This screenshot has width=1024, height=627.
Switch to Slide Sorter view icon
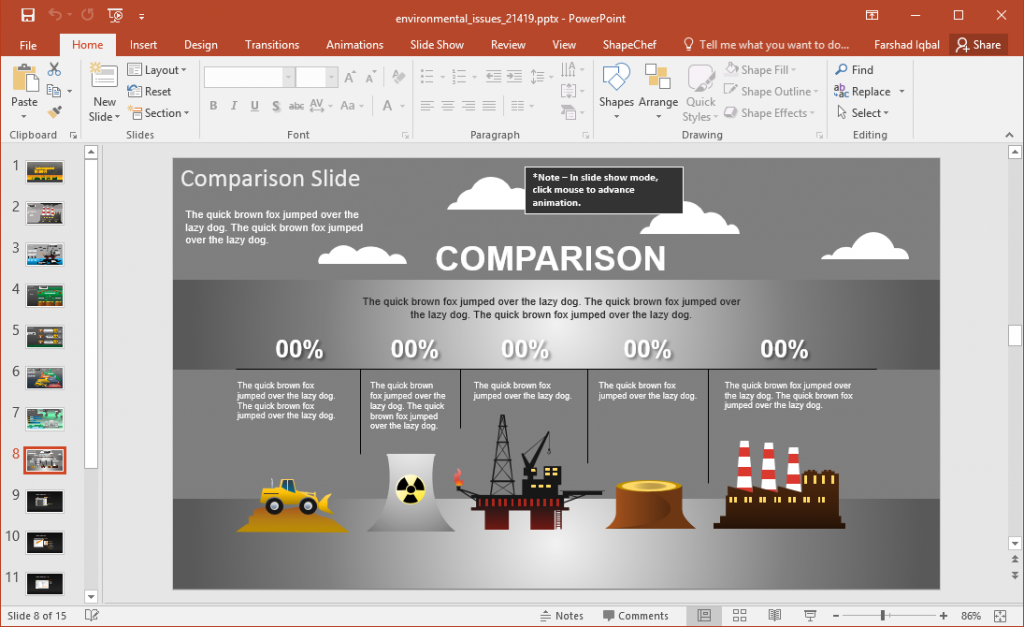tap(738, 615)
